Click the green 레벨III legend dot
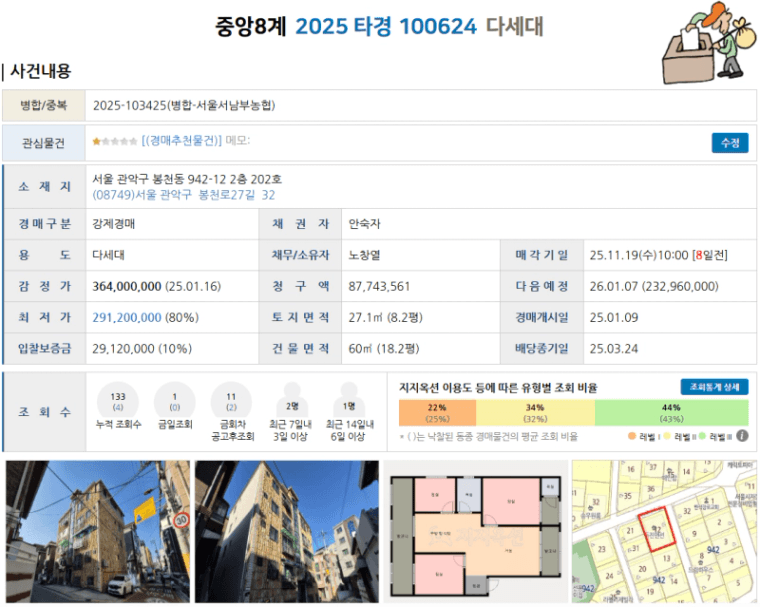This screenshot has width=760, height=607. coord(702,436)
